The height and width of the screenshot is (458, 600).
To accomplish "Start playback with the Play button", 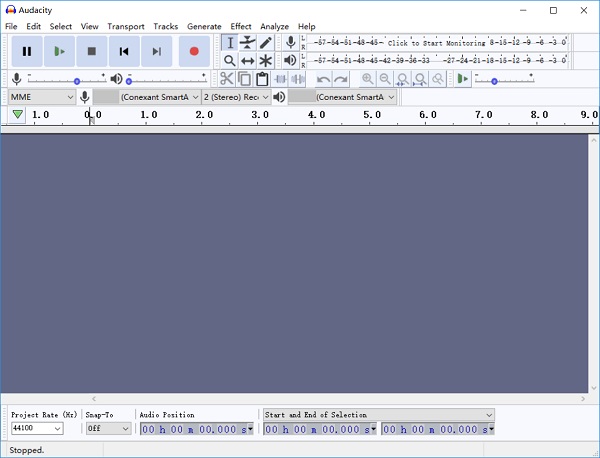I will (x=59, y=51).
